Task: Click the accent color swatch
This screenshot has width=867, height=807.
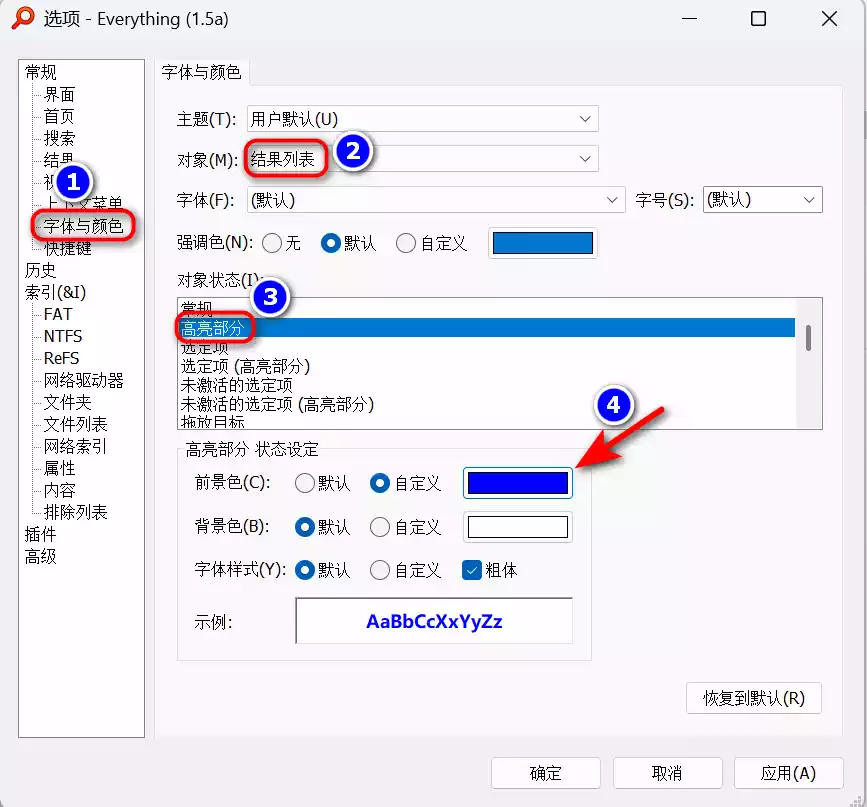Action: click(x=542, y=242)
